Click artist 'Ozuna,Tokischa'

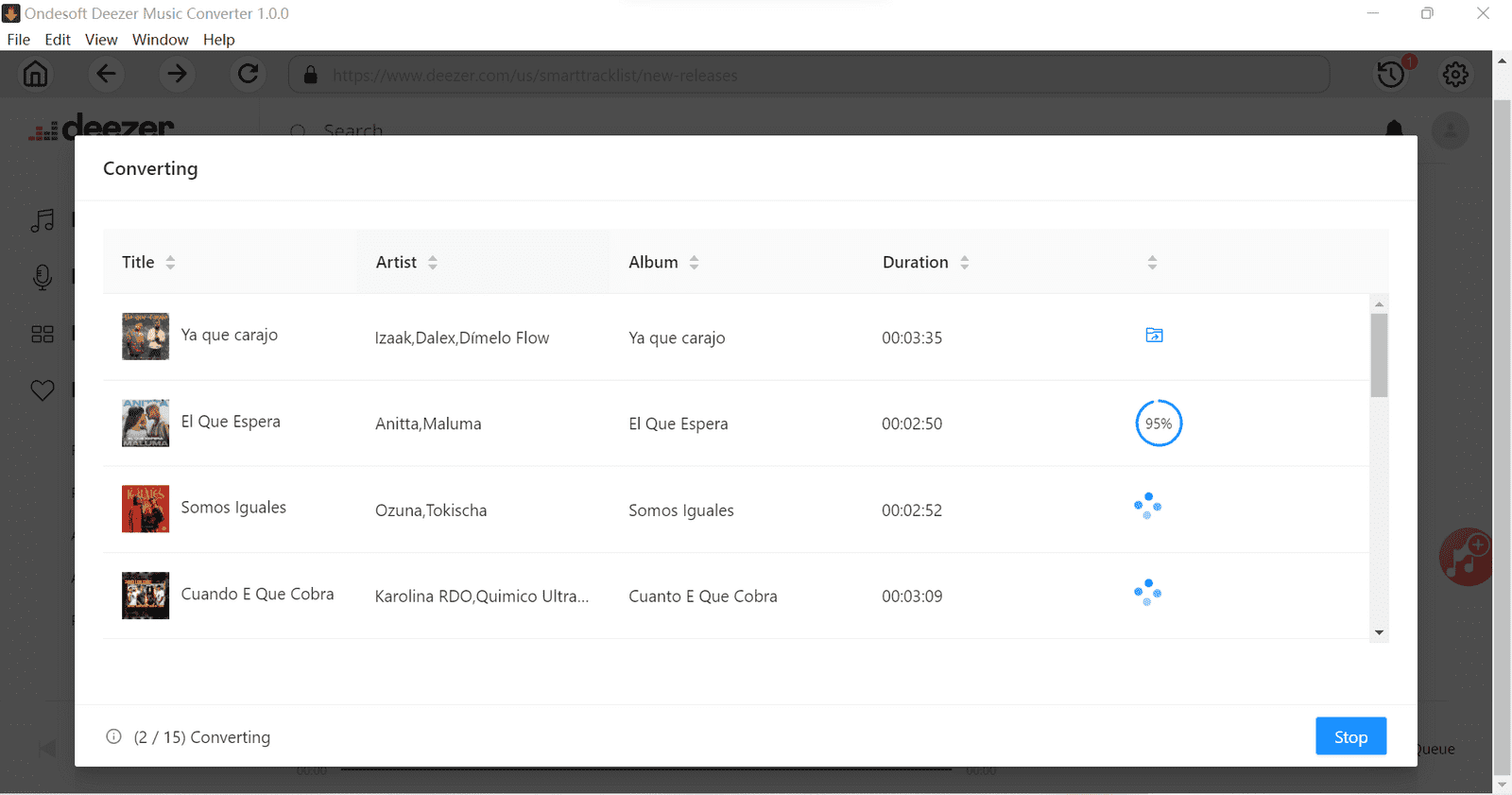pyautogui.click(x=431, y=510)
